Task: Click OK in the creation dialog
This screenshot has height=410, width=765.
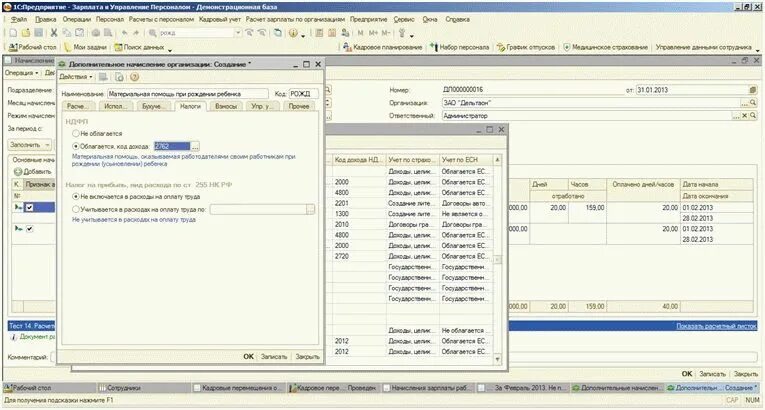Action: tap(248, 357)
